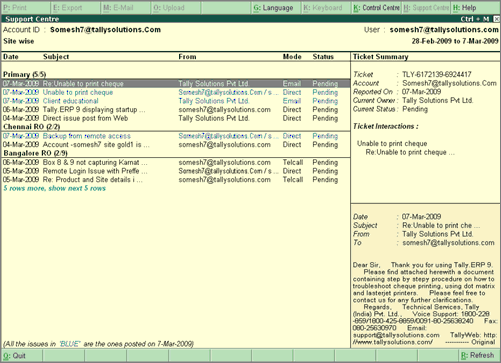Image resolution: width=501 pixels, height=363 pixels.
Task: Select 'Backup from remote access' ticket
Action: pyautogui.click(x=176, y=136)
